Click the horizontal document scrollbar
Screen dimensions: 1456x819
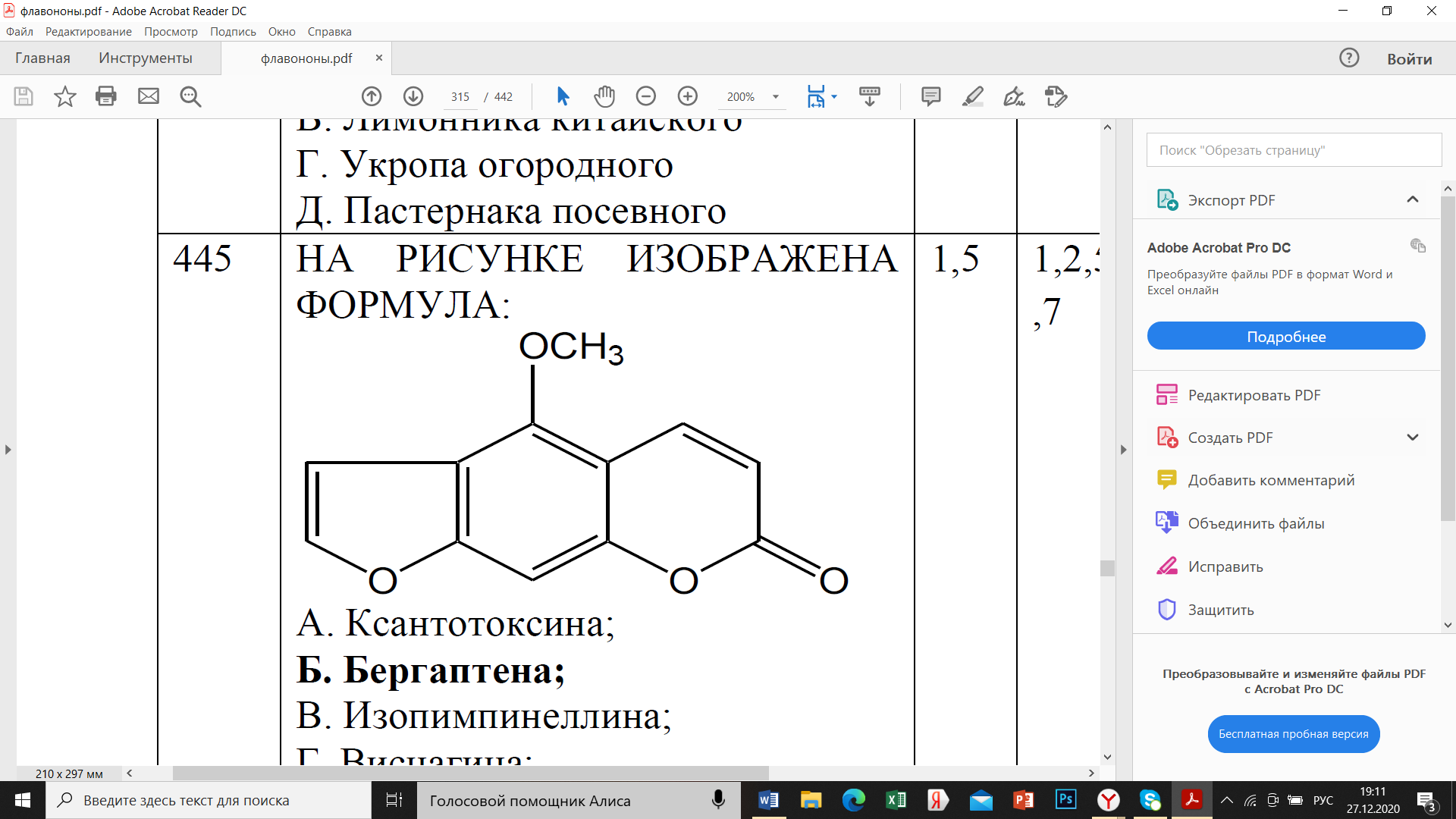coord(470,773)
